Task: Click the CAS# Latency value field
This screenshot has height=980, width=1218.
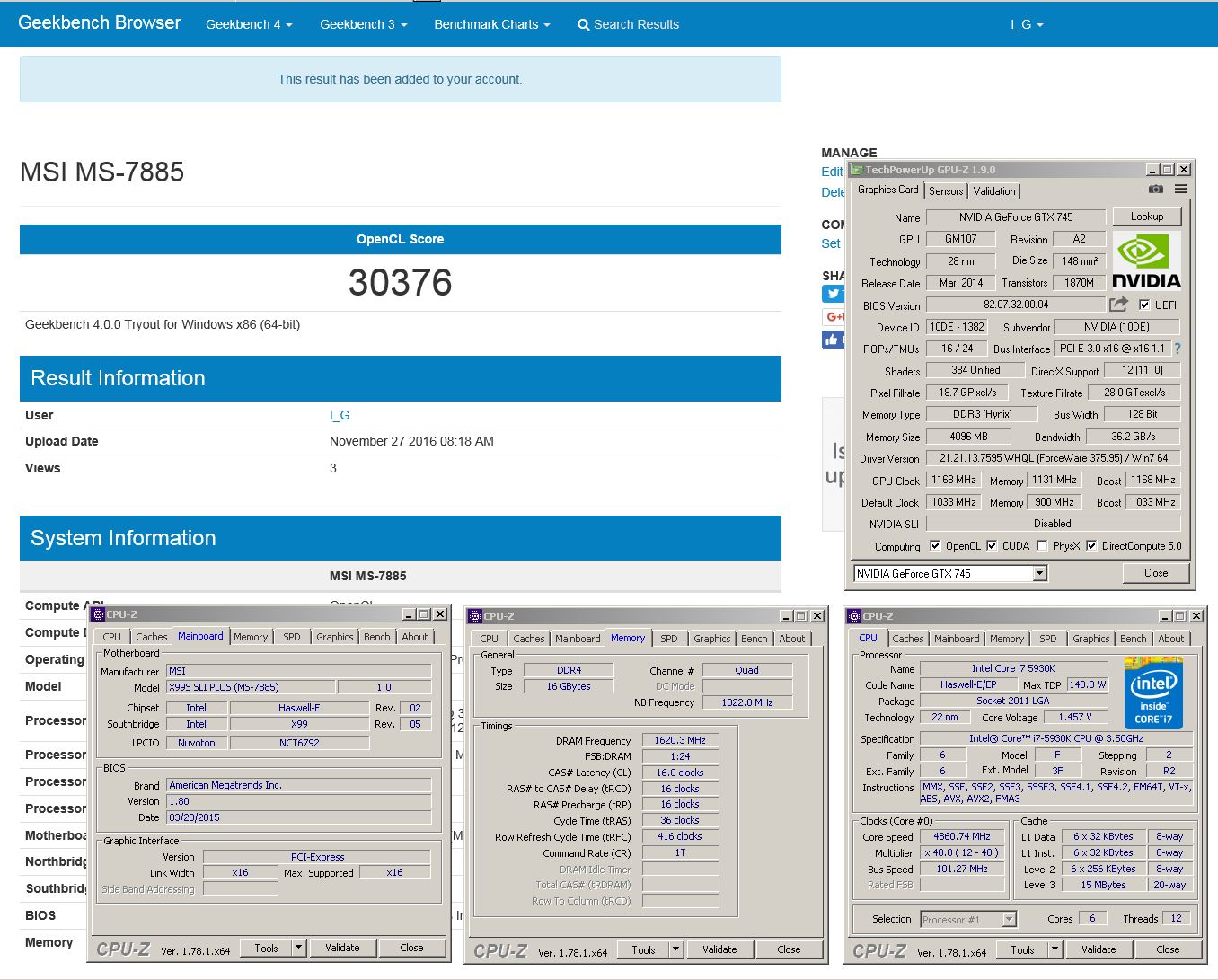Action: tap(679, 773)
